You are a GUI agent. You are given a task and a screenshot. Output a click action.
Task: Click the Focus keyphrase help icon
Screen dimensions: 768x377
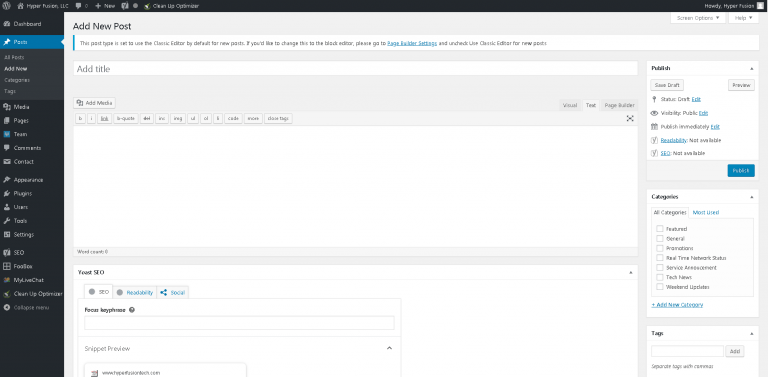pos(132,310)
